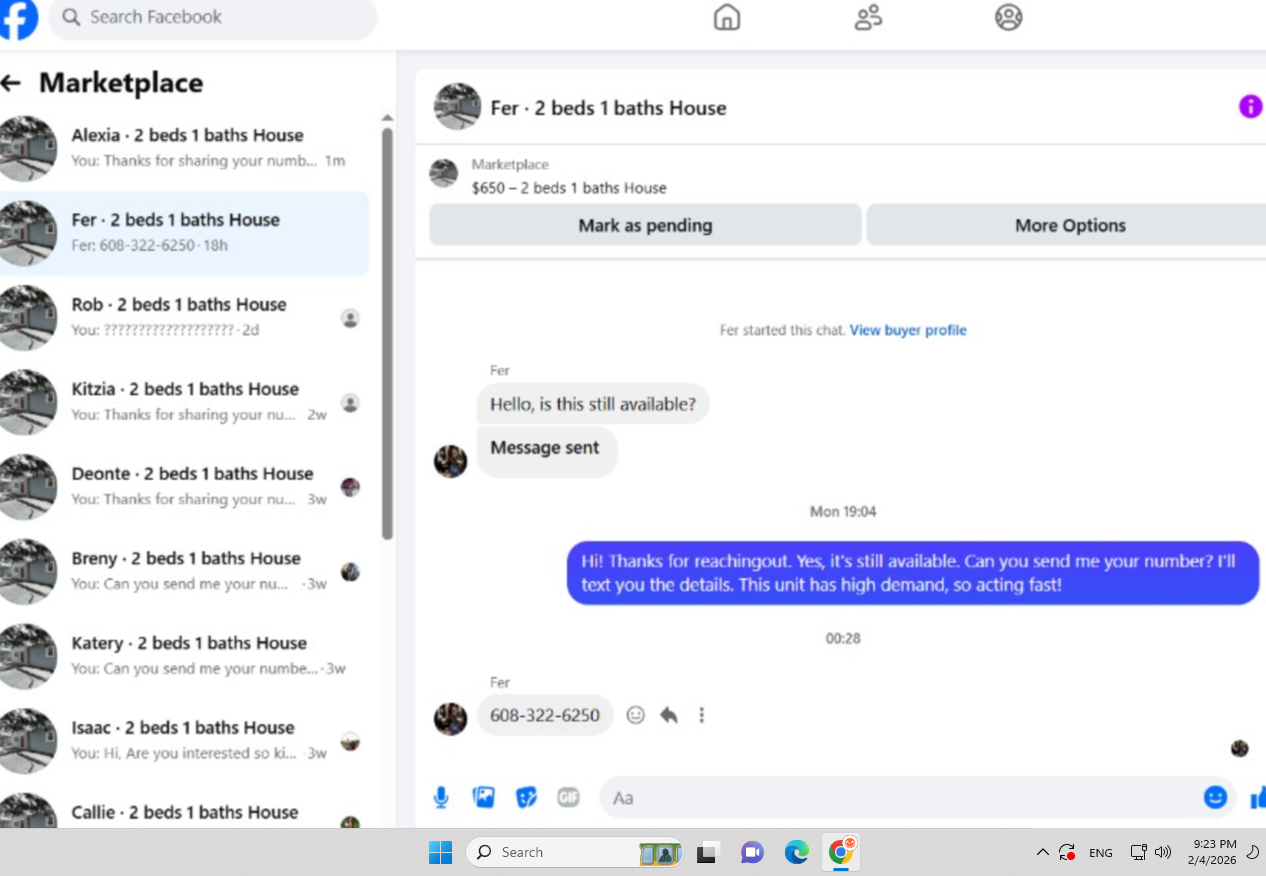This screenshot has height=876, width=1266.
Task: Open the chat app on the taskbar
Action: coord(752,852)
